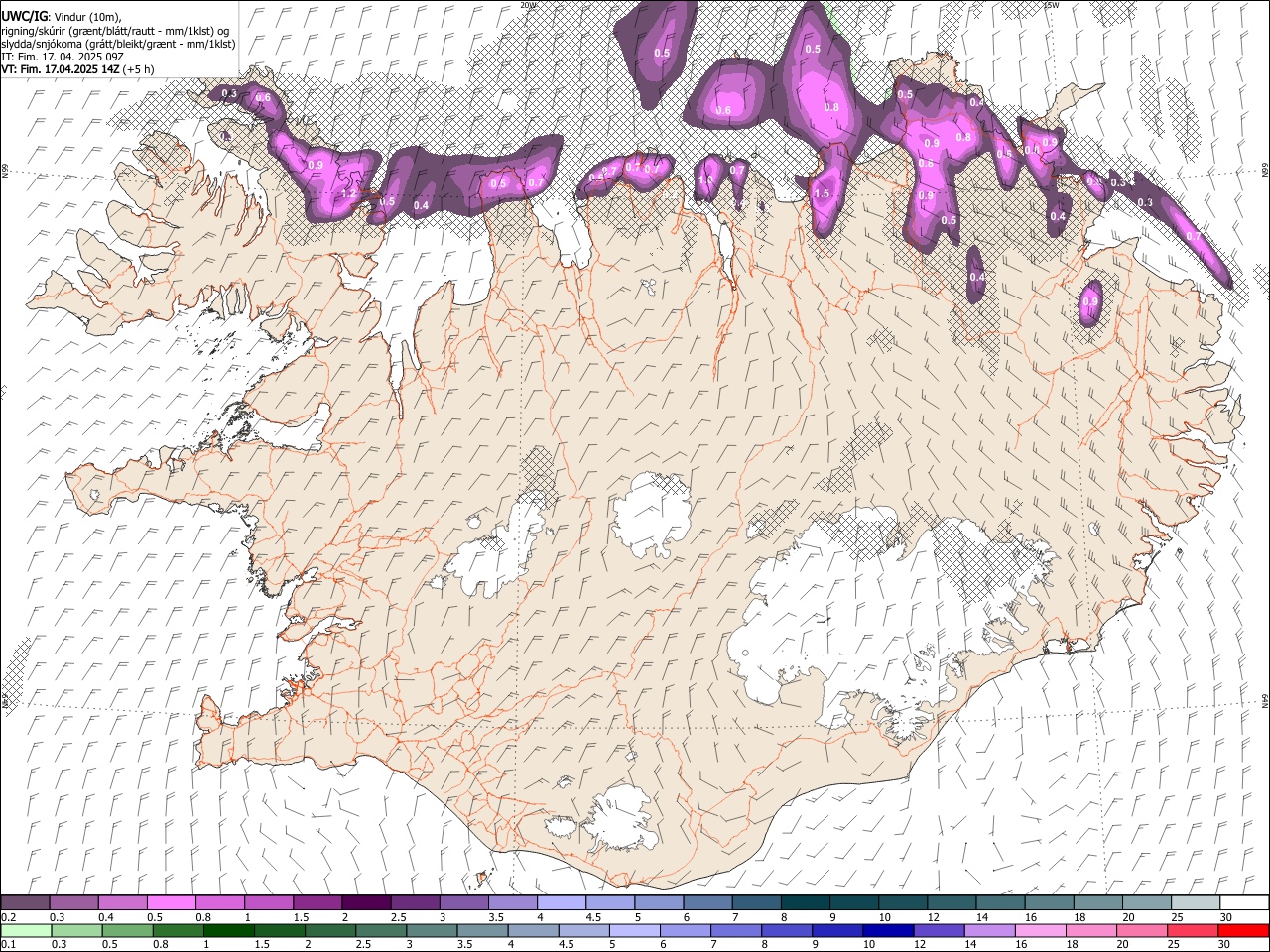The height and width of the screenshot is (952, 1270).
Task: Select top-row legend swatch between 14 and 16
Action: click(999, 902)
